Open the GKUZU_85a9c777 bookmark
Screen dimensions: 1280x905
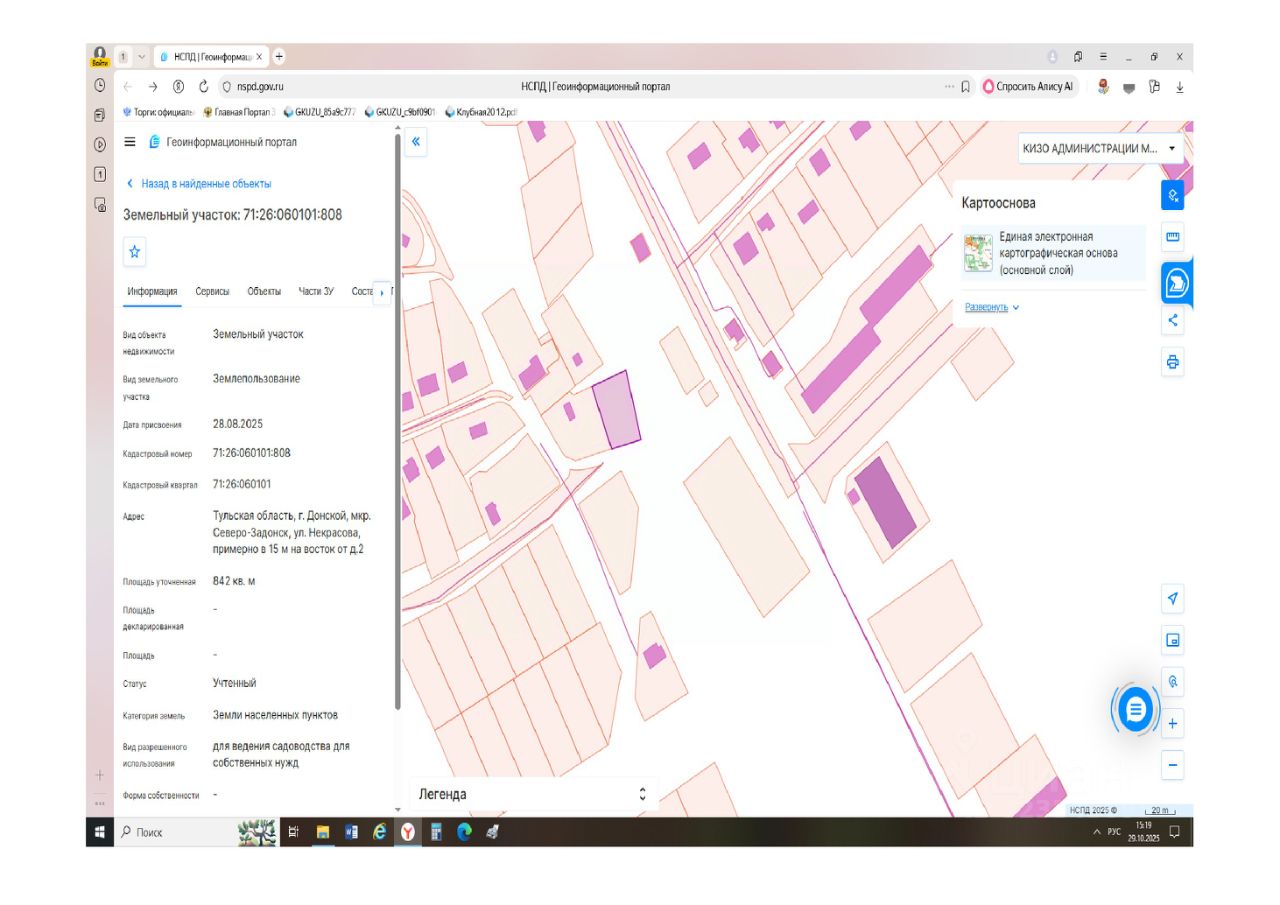pyautogui.click(x=320, y=112)
